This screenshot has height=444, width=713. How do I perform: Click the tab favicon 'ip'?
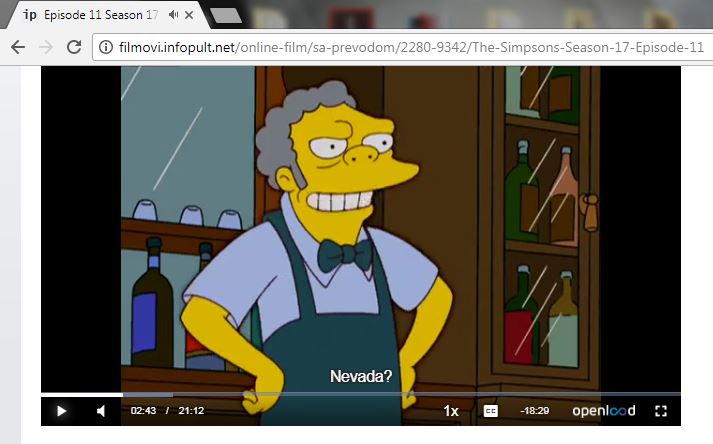[30, 15]
